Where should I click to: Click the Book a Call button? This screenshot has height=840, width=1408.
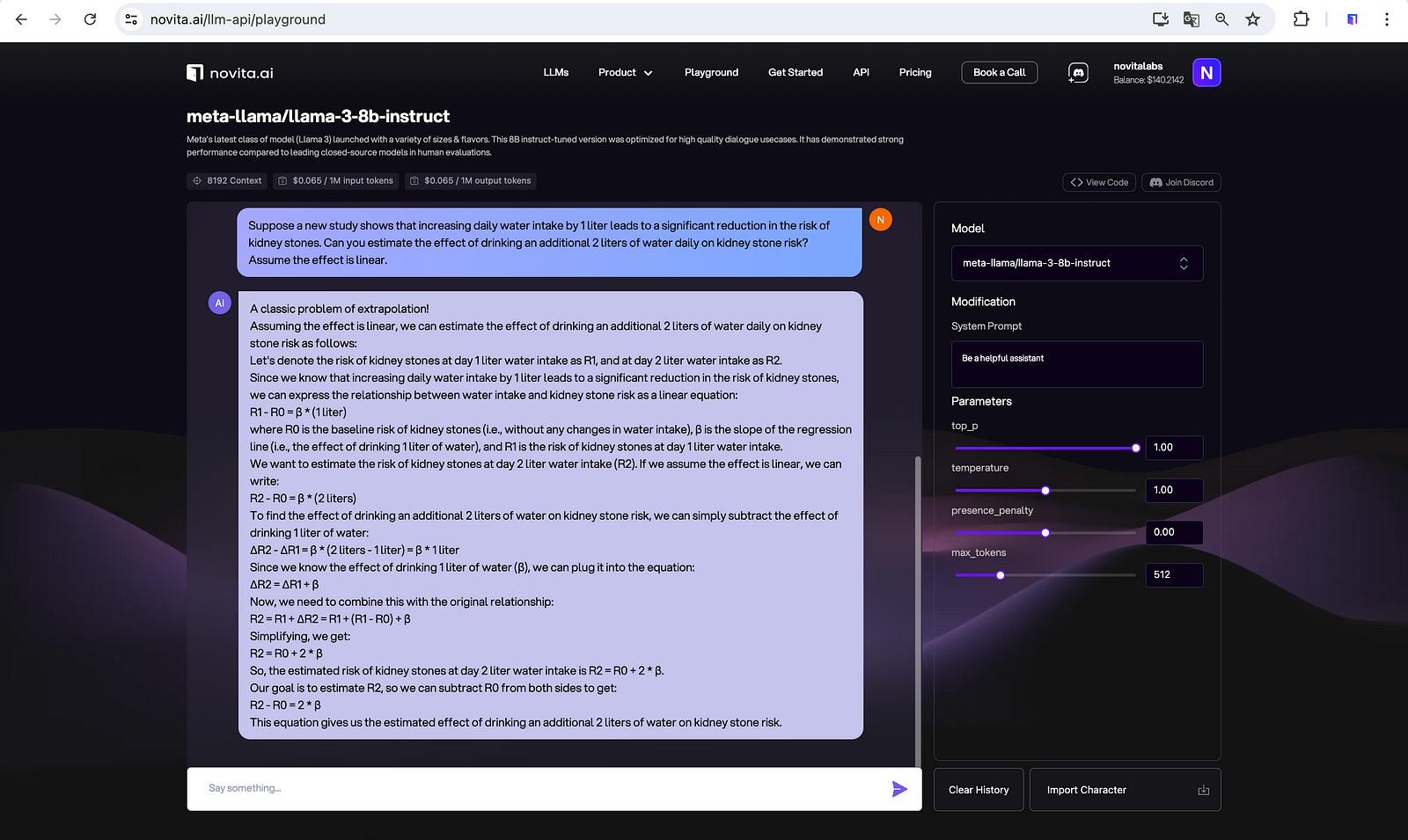pyautogui.click(x=1000, y=73)
